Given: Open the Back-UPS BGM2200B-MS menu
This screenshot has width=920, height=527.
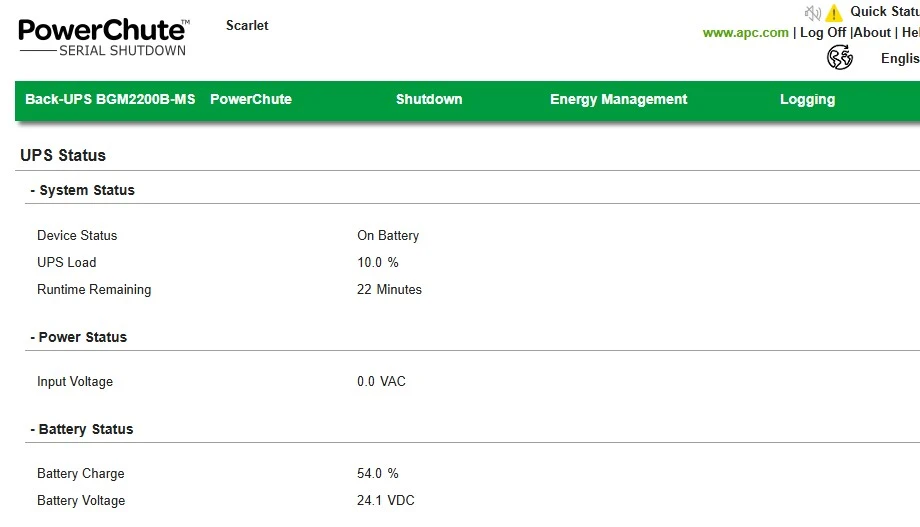Looking at the screenshot, I should click(110, 99).
